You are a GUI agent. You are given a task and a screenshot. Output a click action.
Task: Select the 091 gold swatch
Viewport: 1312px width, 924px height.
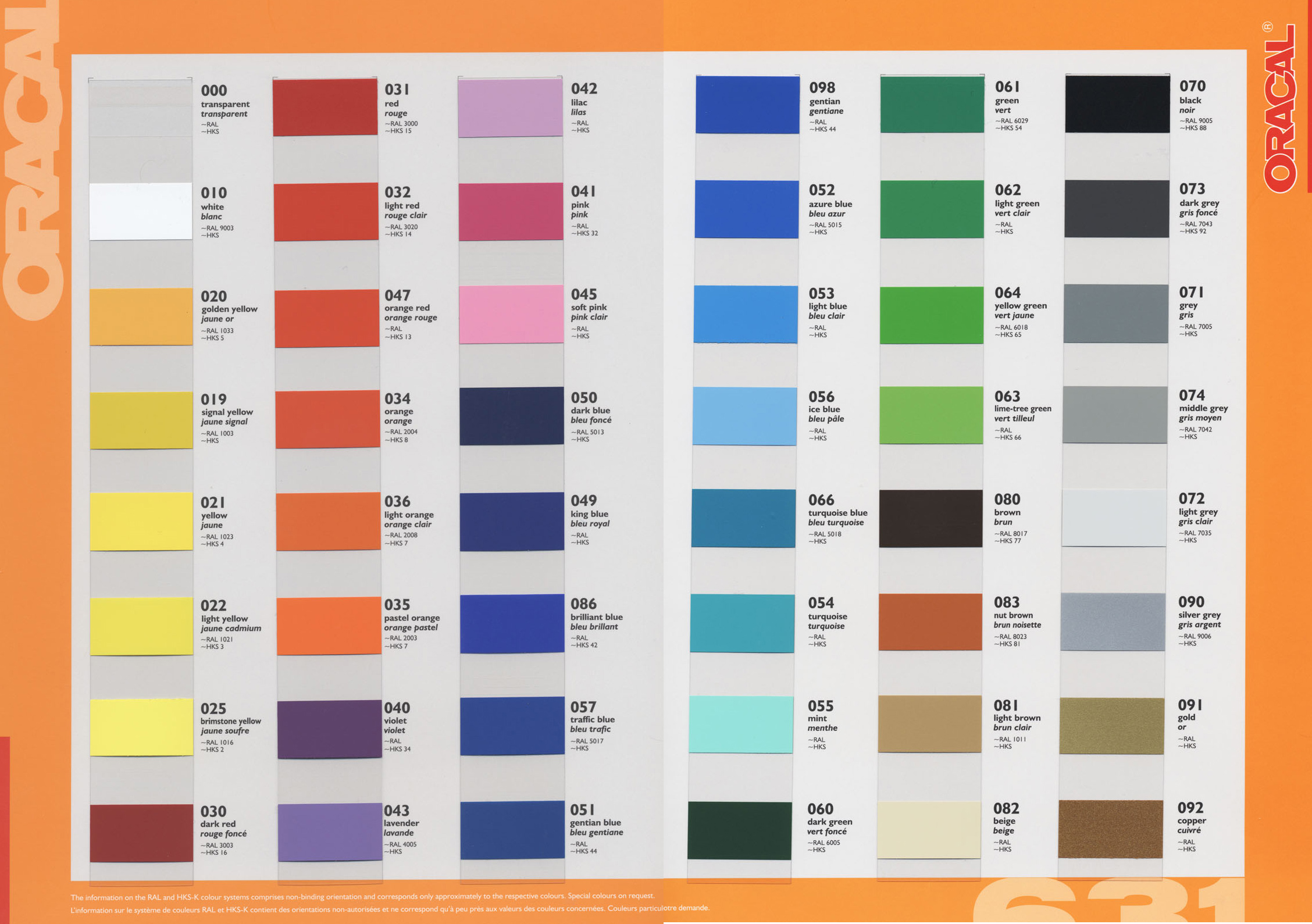click(x=1112, y=726)
